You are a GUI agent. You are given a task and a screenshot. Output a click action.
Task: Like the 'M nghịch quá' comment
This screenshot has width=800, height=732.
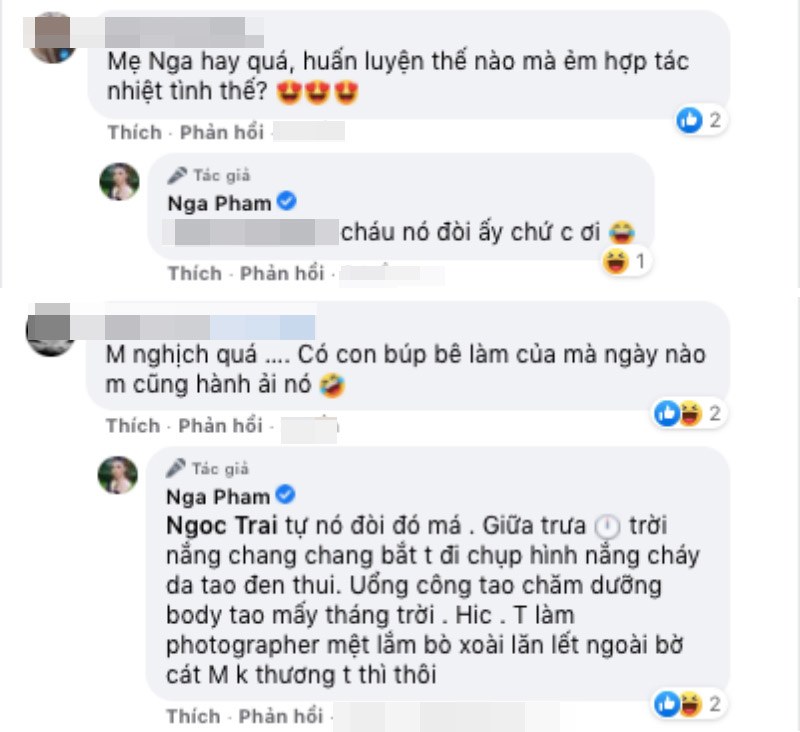click(x=133, y=425)
